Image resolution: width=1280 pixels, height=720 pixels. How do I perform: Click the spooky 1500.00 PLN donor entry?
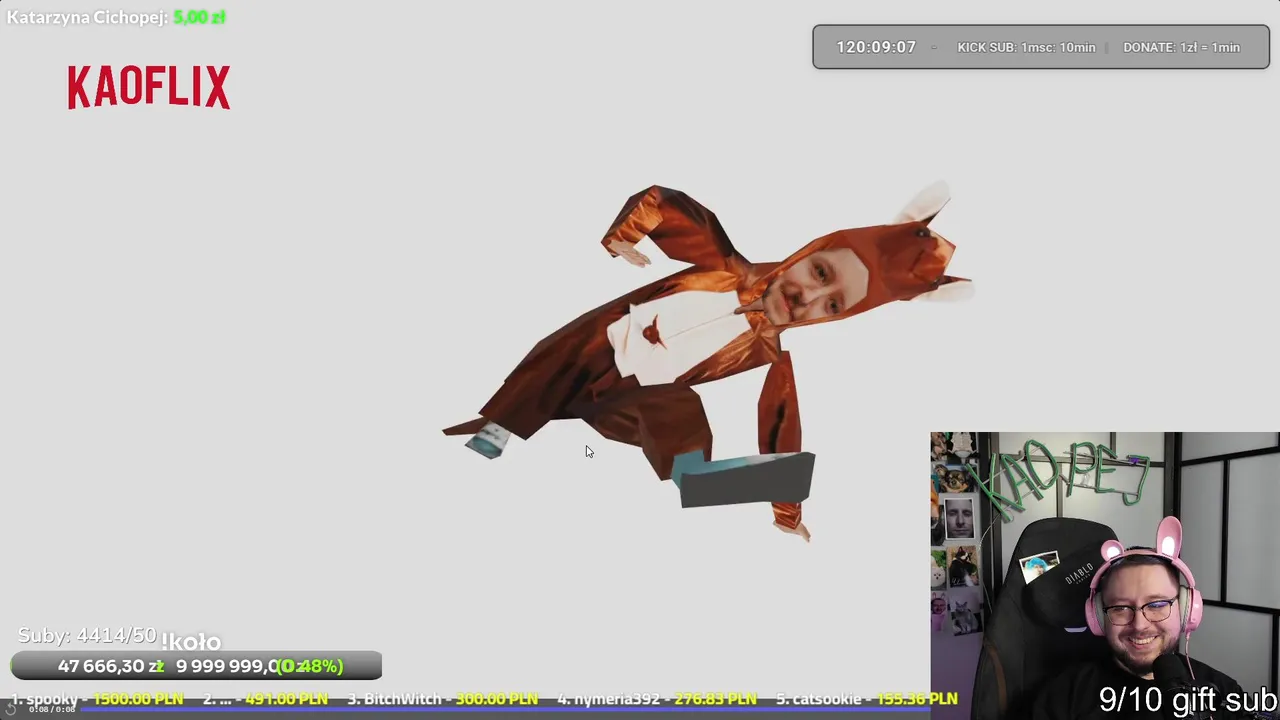click(x=97, y=699)
